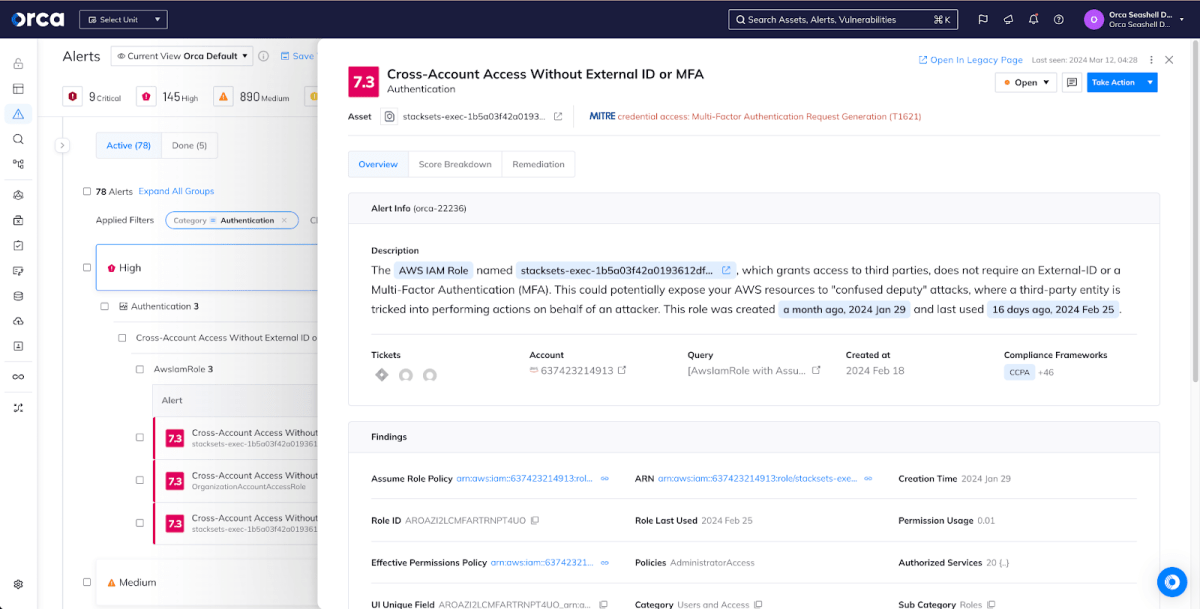
Task: Open the magnifier discovery icon in sidebar
Action: click(x=18, y=139)
